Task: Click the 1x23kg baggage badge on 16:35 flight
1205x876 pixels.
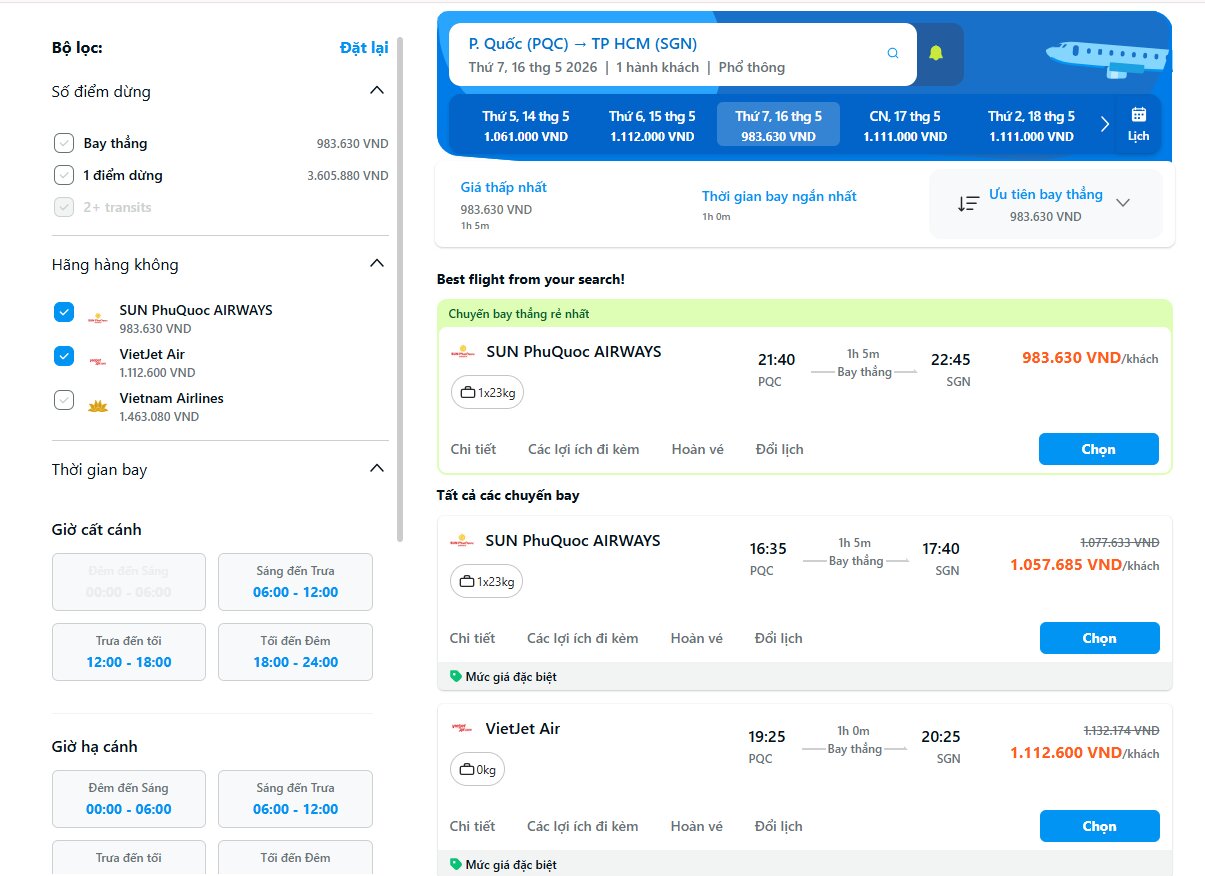Action: (x=486, y=581)
